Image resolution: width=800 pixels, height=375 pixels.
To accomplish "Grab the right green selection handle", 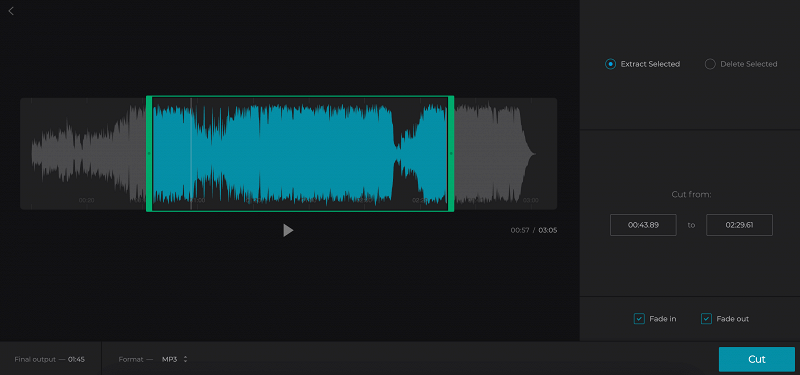I will [x=451, y=153].
